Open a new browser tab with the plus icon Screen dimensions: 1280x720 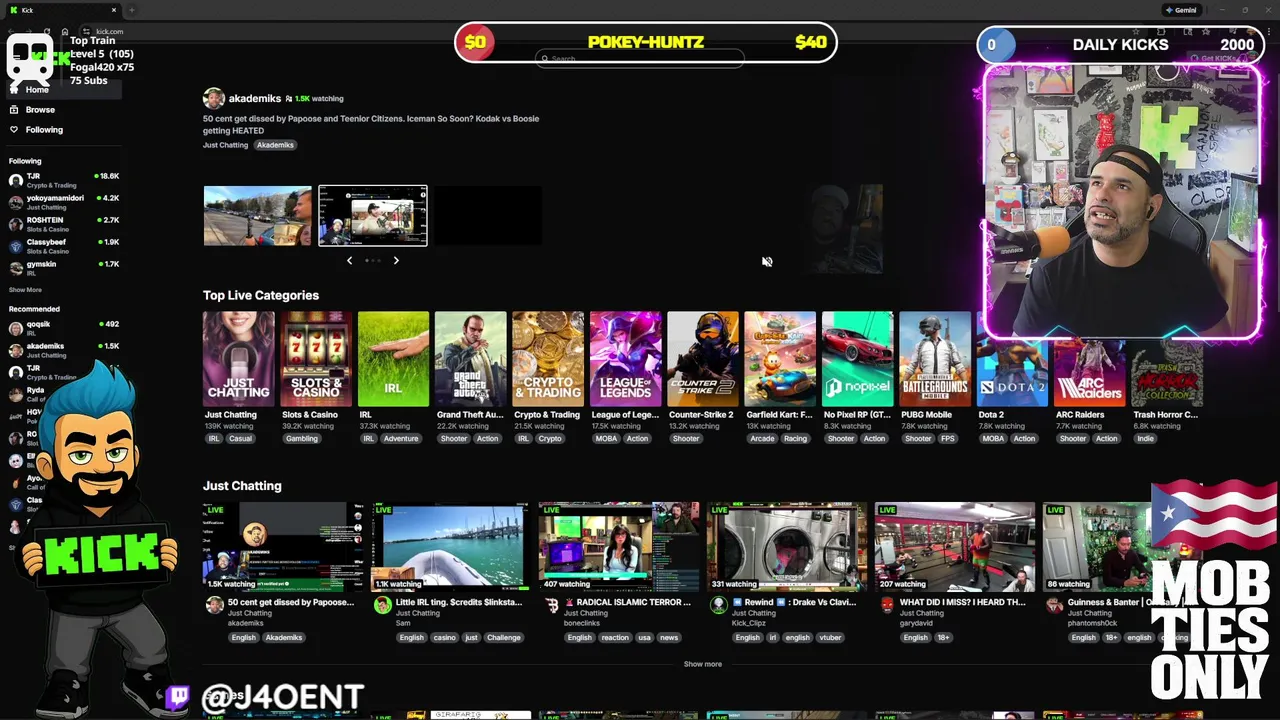[131, 10]
